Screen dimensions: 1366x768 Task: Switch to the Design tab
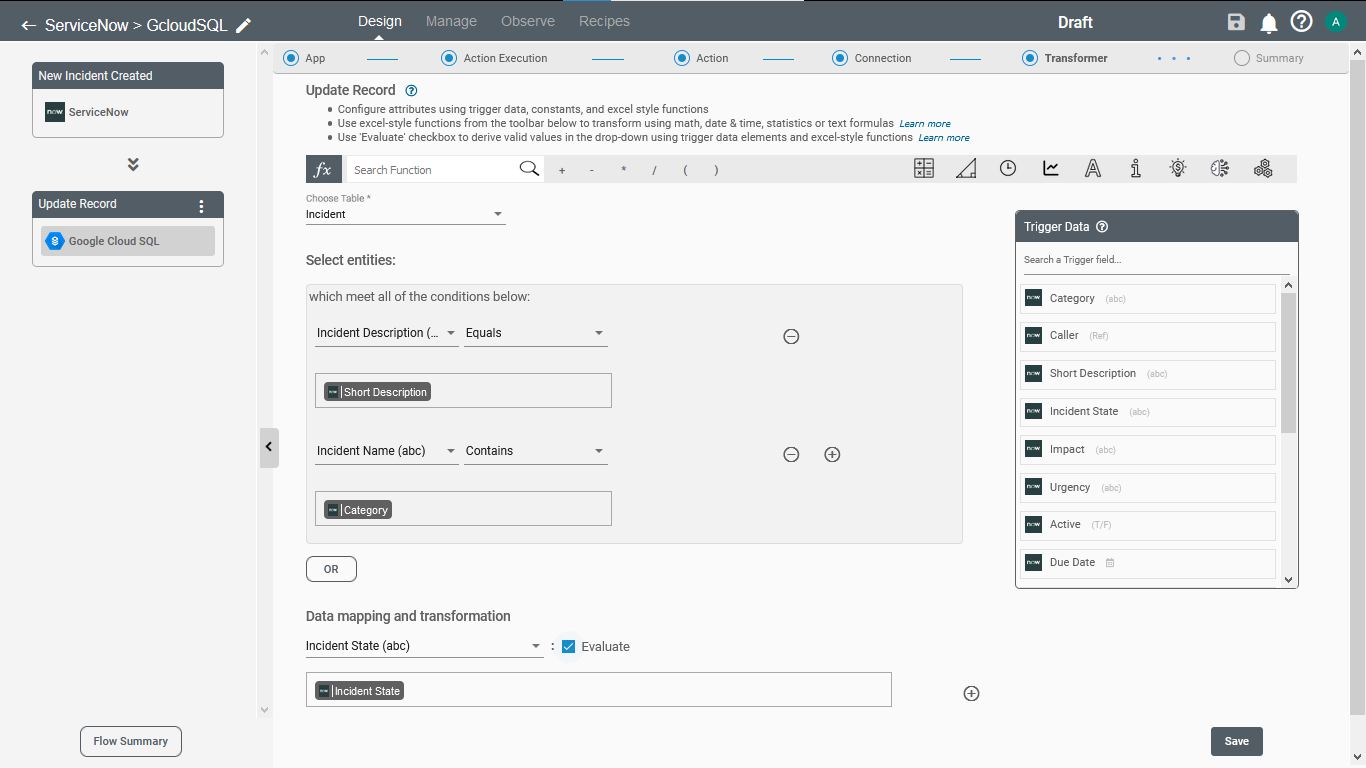[380, 21]
